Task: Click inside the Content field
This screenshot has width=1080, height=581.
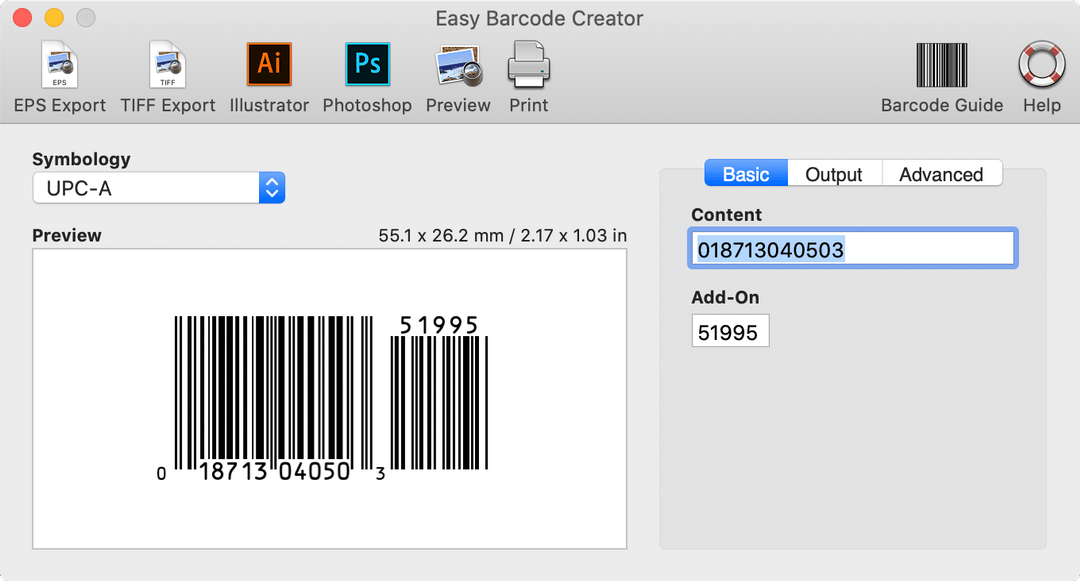Action: (851, 248)
